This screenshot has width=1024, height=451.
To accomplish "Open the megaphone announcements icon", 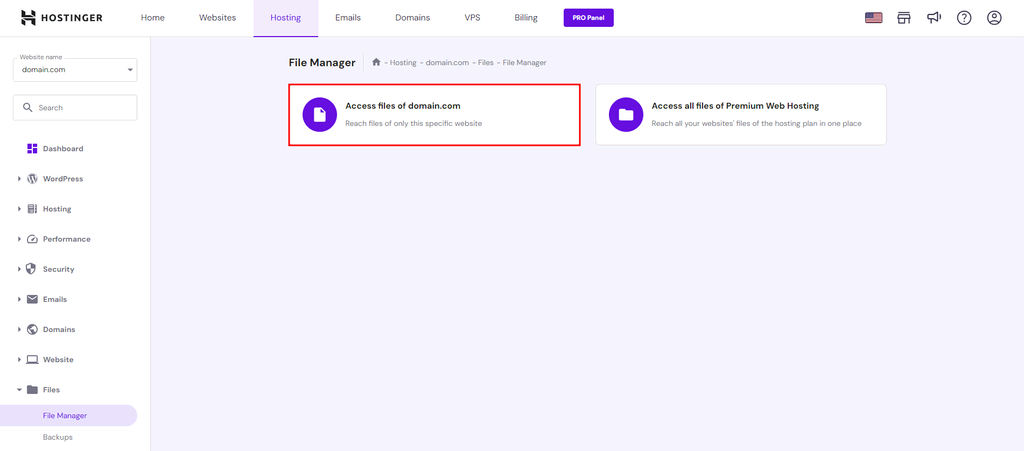I will (x=934, y=18).
